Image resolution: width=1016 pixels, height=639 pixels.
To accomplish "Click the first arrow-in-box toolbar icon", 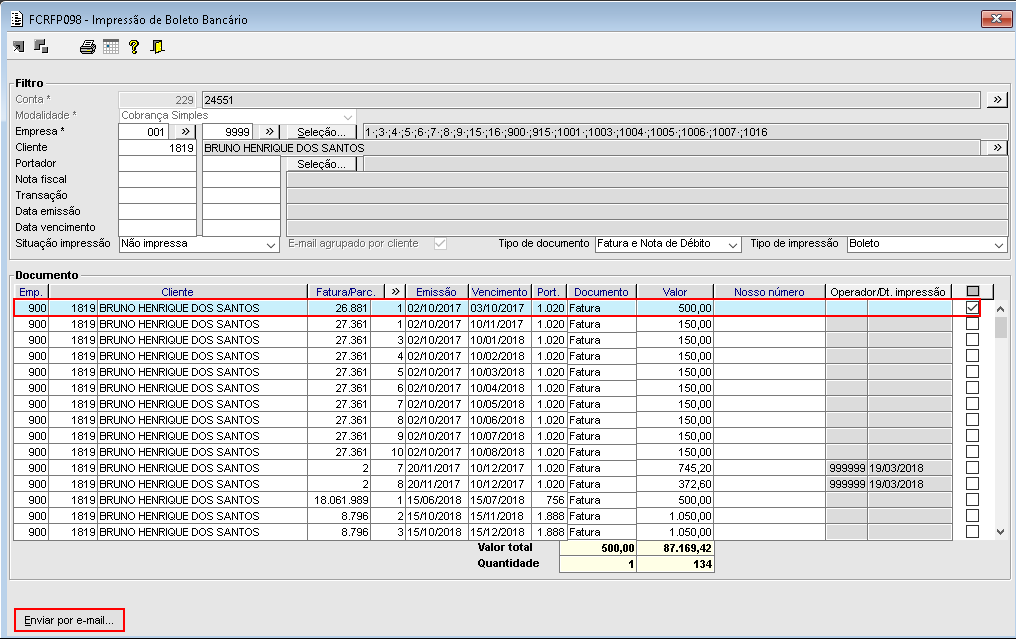I will [19, 47].
